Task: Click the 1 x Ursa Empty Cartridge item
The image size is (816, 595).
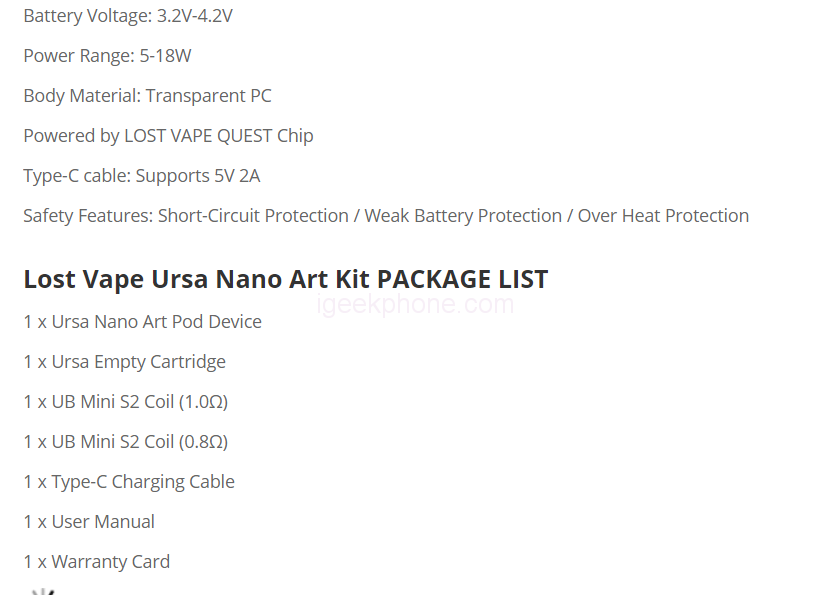Action: (x=124, y=362)
